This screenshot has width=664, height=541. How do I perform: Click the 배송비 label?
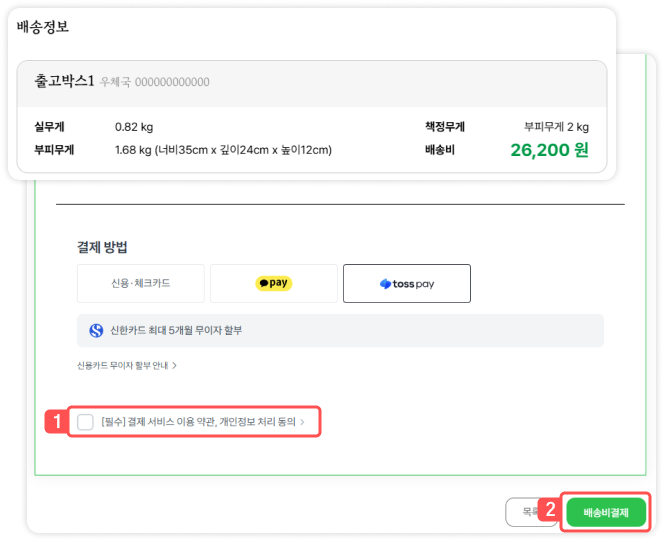[440, 150]
